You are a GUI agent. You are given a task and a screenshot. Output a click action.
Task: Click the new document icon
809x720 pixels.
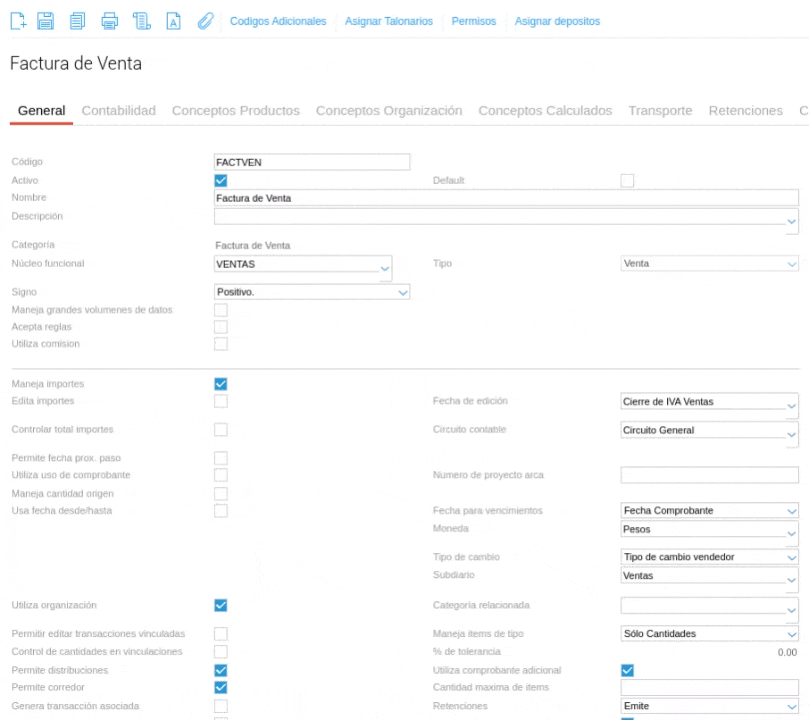pos(19,22)
